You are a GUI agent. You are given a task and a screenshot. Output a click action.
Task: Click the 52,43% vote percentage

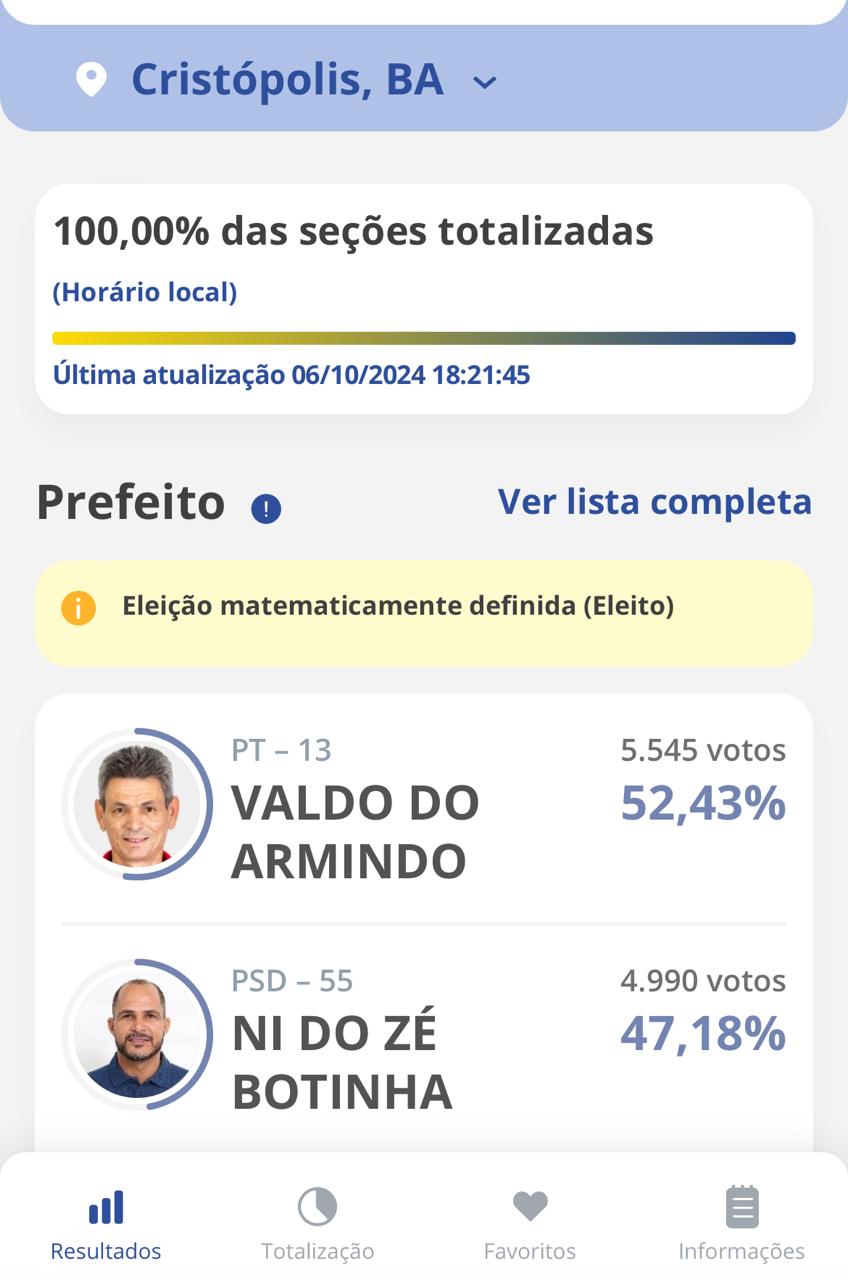point(703,803)
